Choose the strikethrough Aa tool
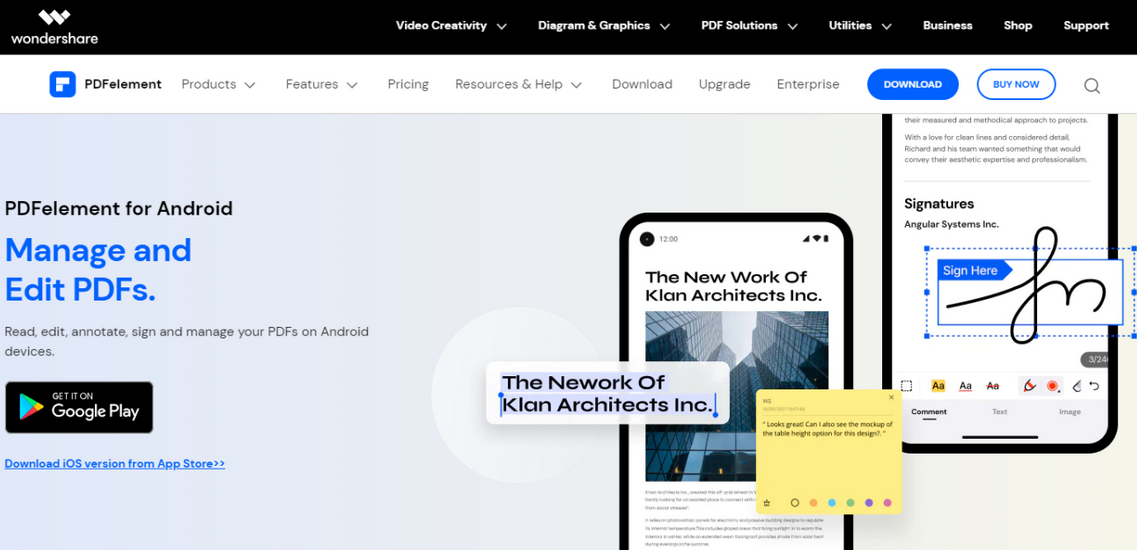The width and height of the screenshot is (1137, 550). (x=993, y=386)
